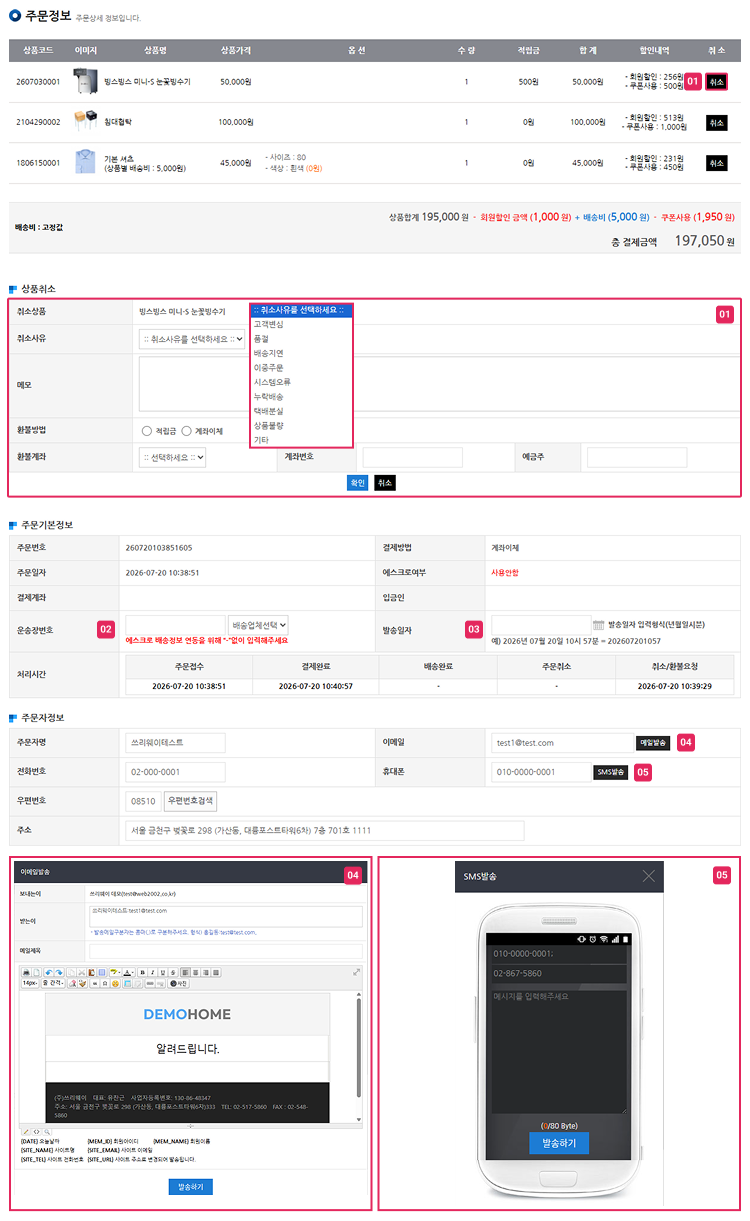The width and height of the screenshot is (750, 1221).
Task: Open the 취소사유 select box
Action: tap(192, 339)
